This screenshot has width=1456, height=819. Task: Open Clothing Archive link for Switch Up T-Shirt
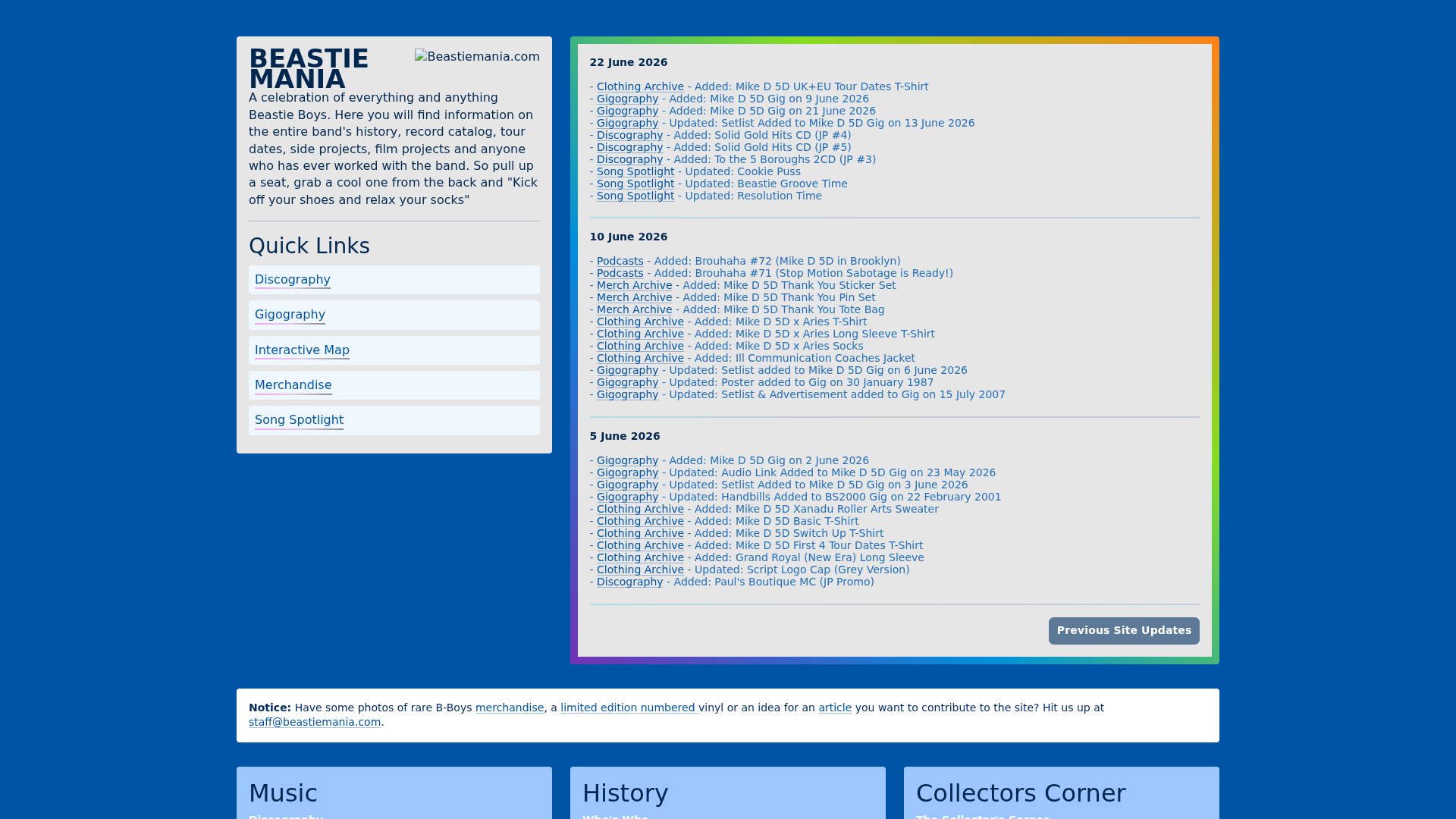640,534
